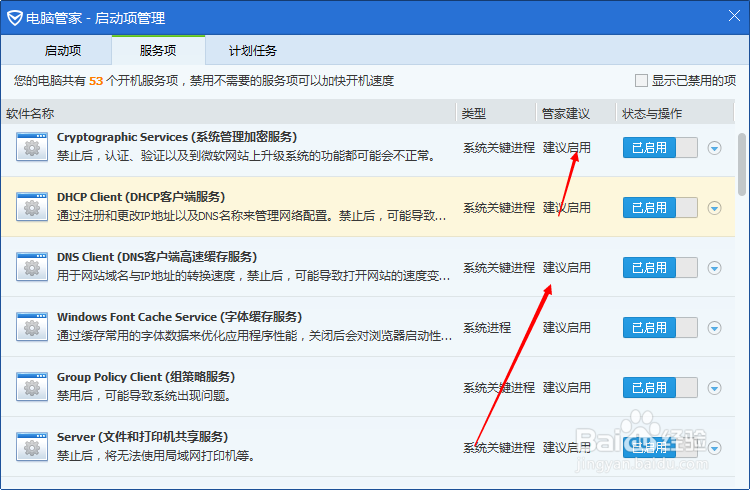
Task: Expand the Cryptographic Services dropdown arrow
Action: click(715, 148)
